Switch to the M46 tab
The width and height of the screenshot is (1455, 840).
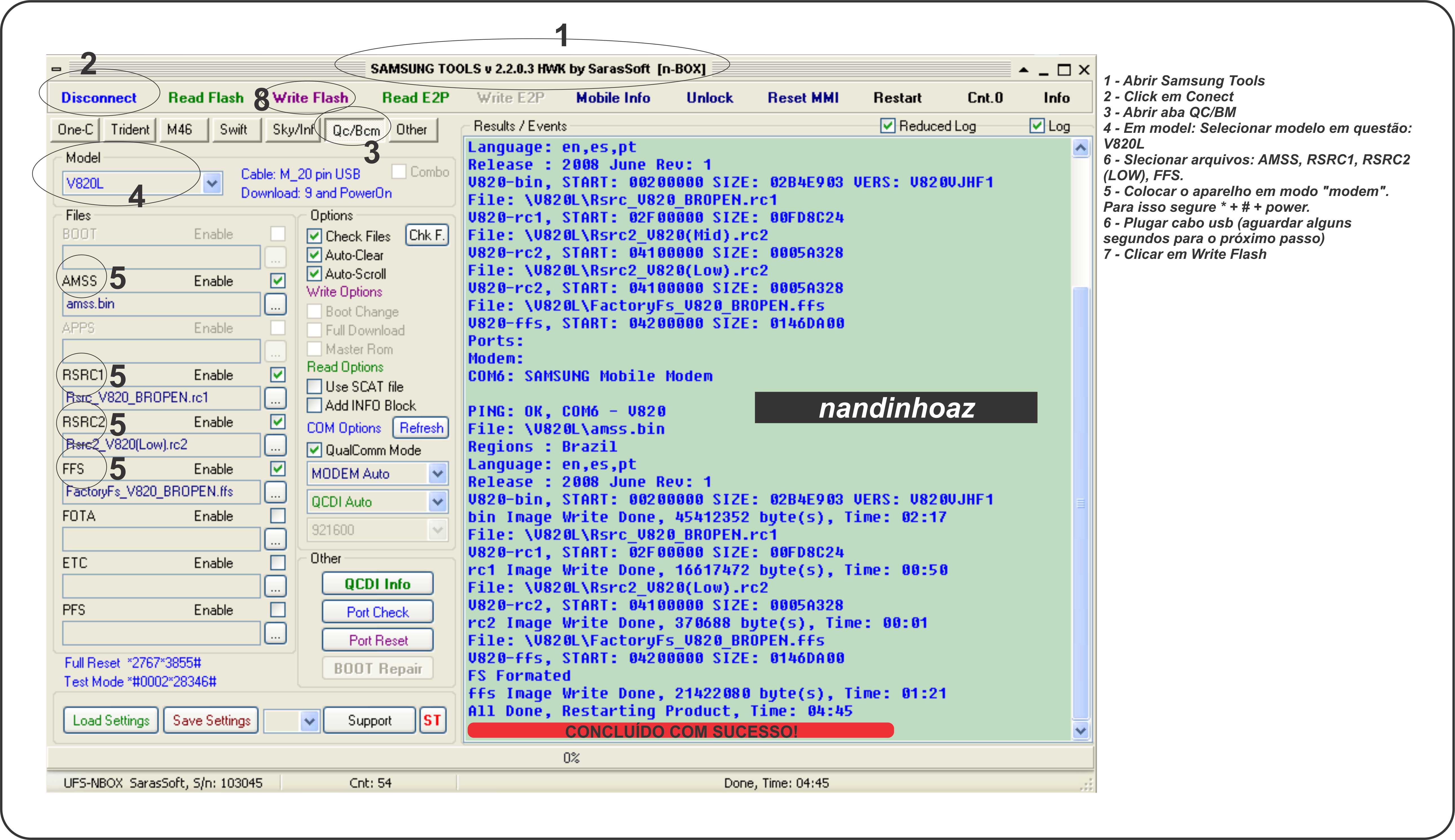[184, 129]
